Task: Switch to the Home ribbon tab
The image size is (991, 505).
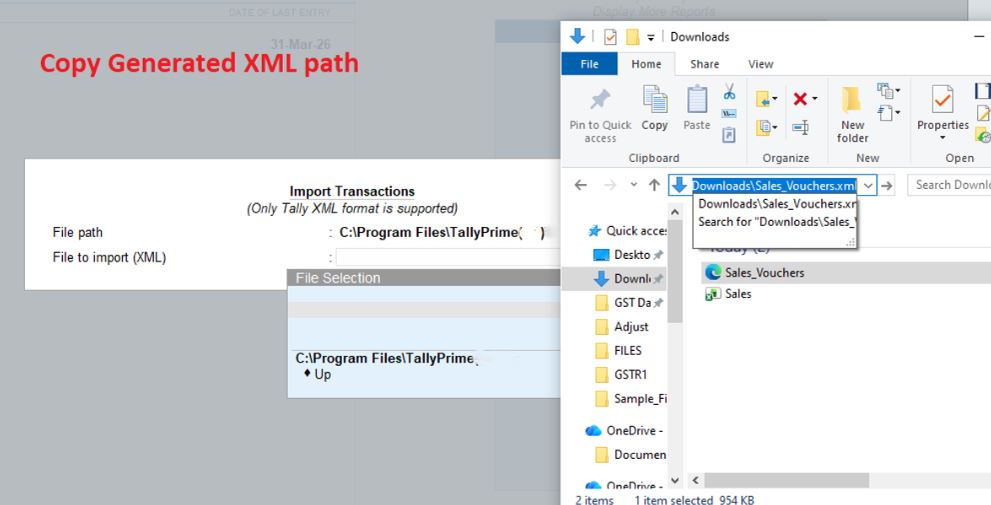Action: tap(646, 64)
